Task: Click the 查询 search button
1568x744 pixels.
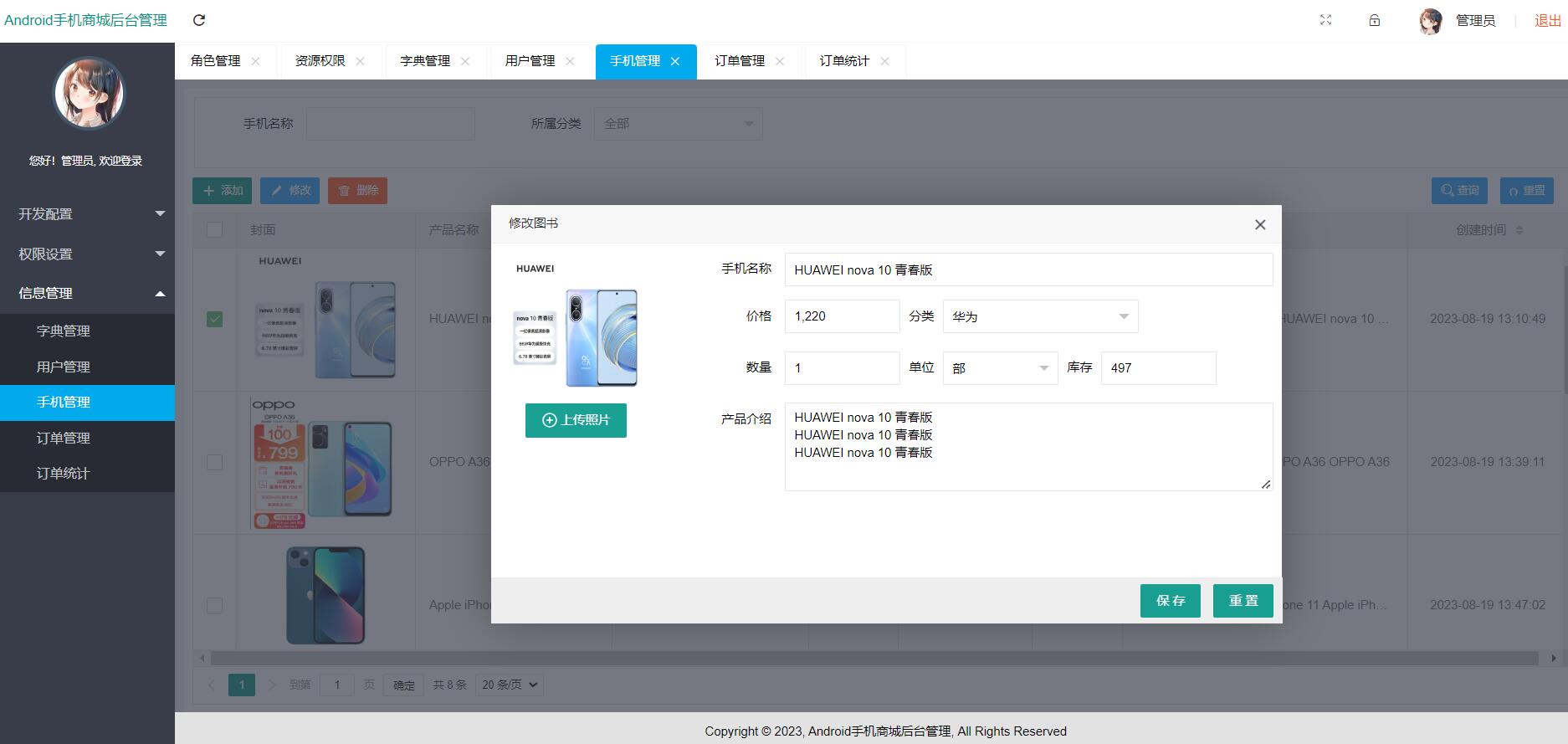Action: click(x=1459, y=191)
